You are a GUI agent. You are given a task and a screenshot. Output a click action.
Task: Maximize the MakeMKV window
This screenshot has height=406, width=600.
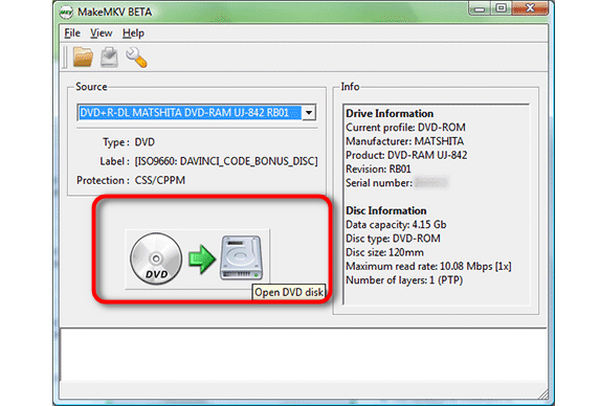(x=501, y=8)
